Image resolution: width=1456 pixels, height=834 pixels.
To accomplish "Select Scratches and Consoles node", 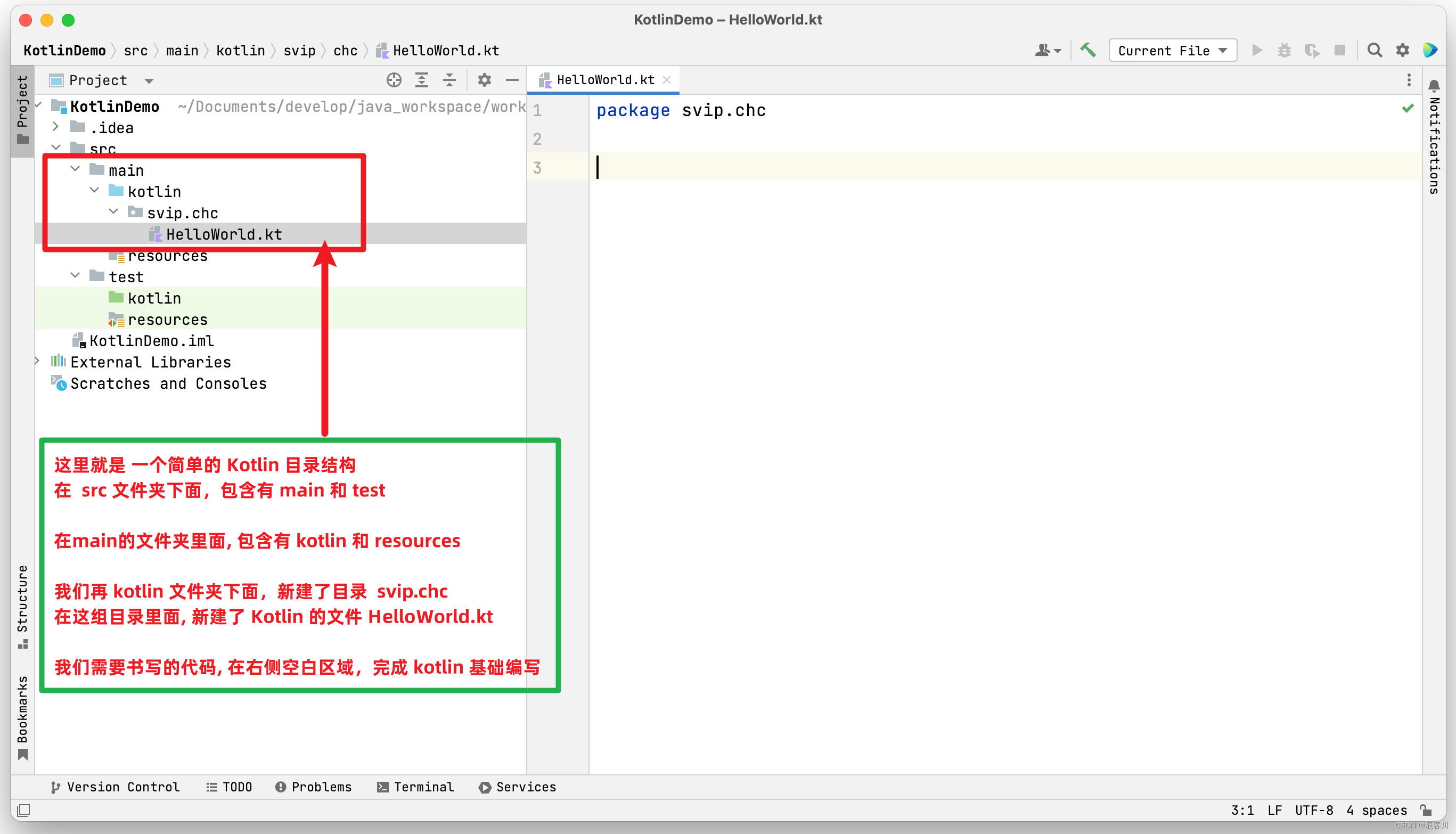I will click(281, 383).
